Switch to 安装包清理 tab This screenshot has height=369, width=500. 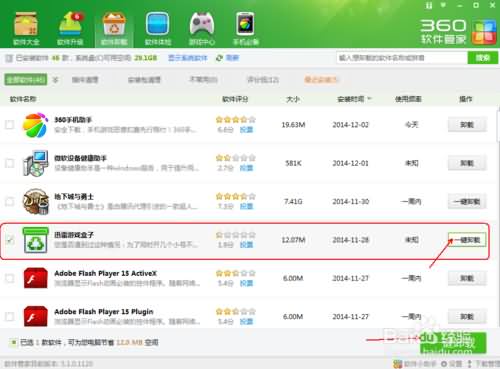point(144,80)
